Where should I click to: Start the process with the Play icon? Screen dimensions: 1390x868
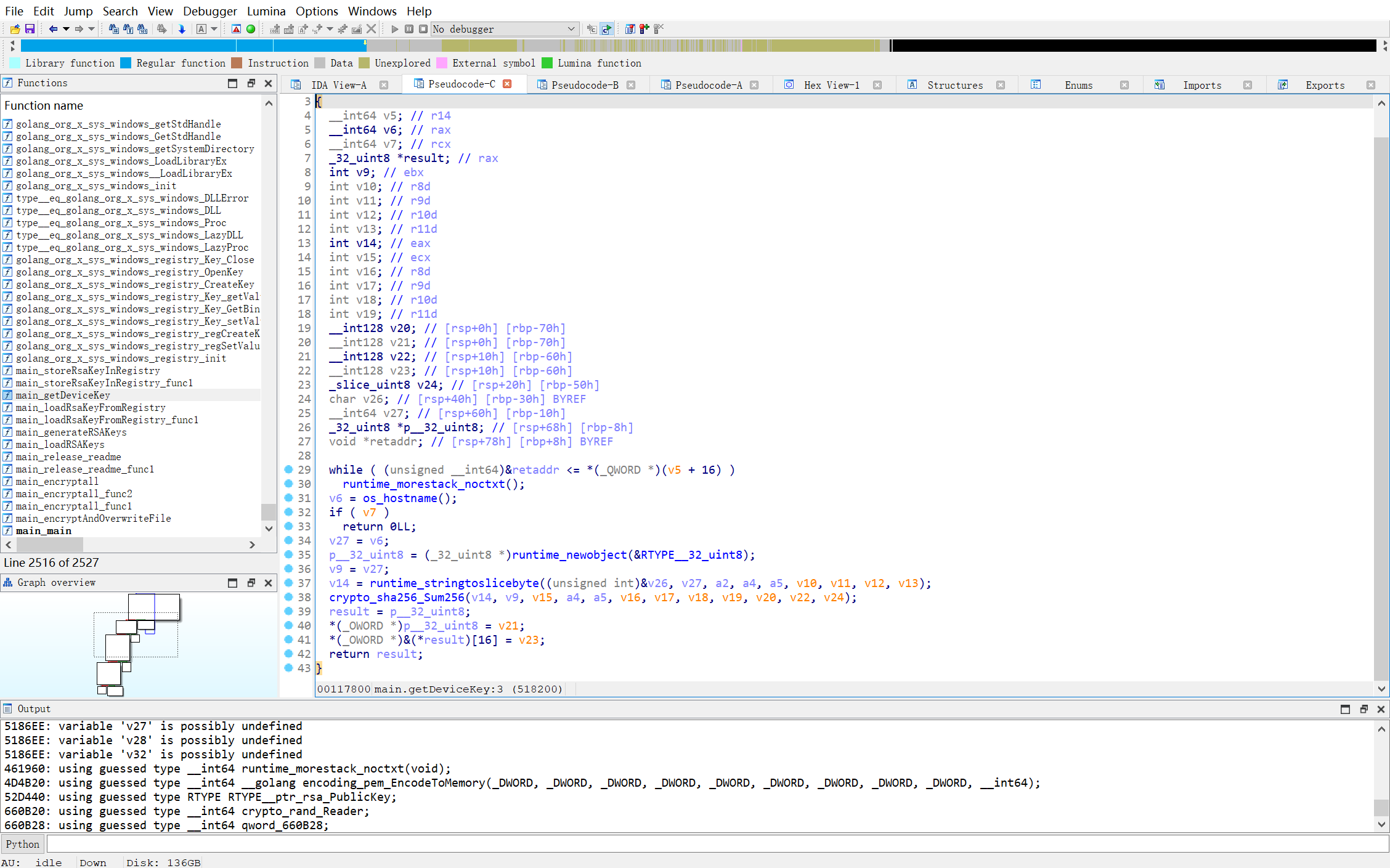[395, 29]
